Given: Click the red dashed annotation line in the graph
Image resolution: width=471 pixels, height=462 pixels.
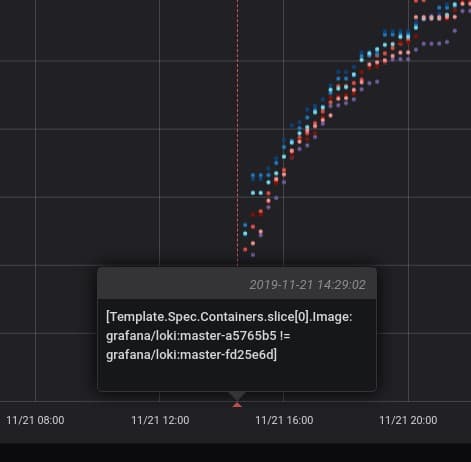Looking at the screenshot, I should coord(237,133).
